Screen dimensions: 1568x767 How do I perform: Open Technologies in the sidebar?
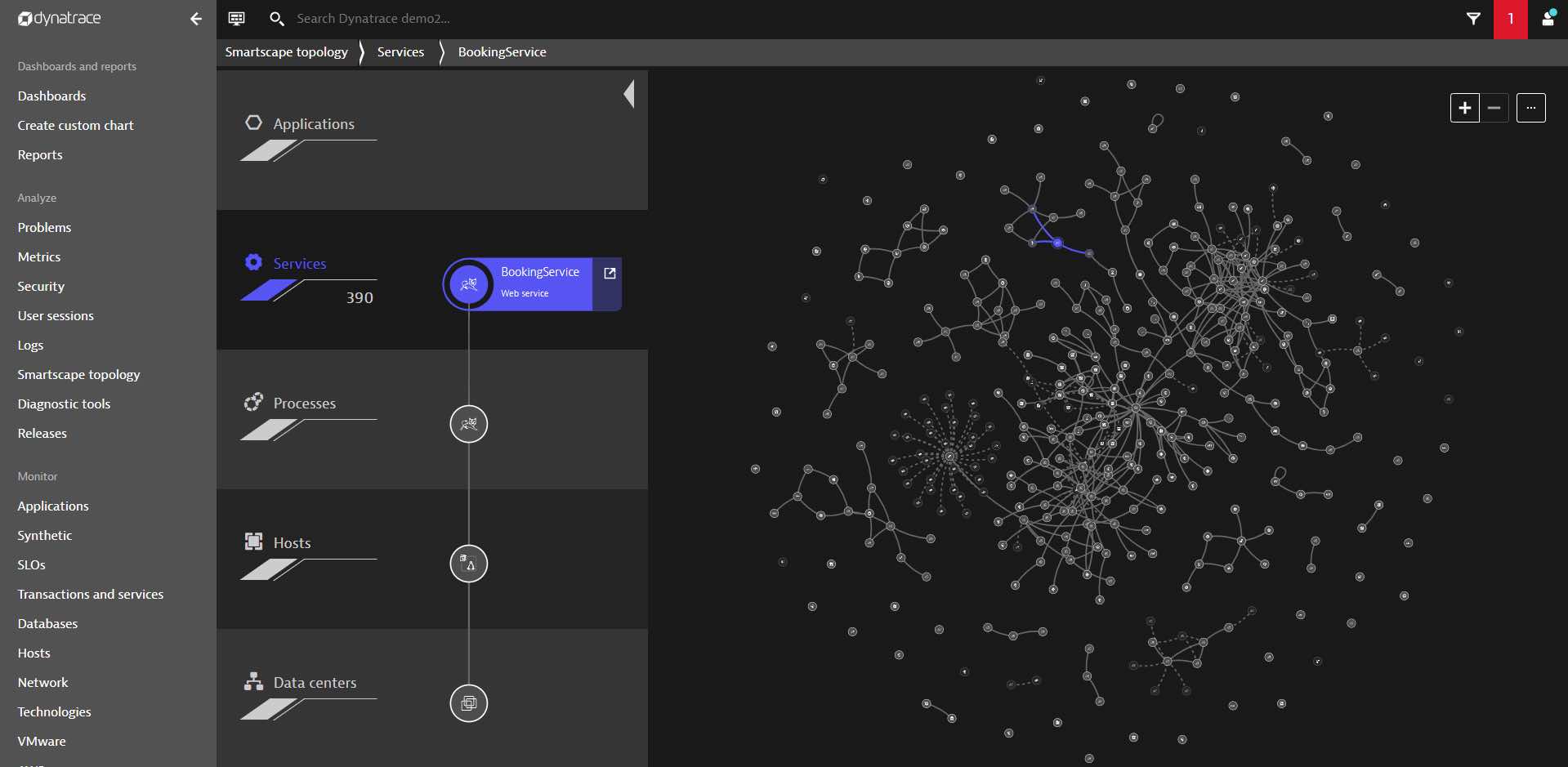[54, 712]
